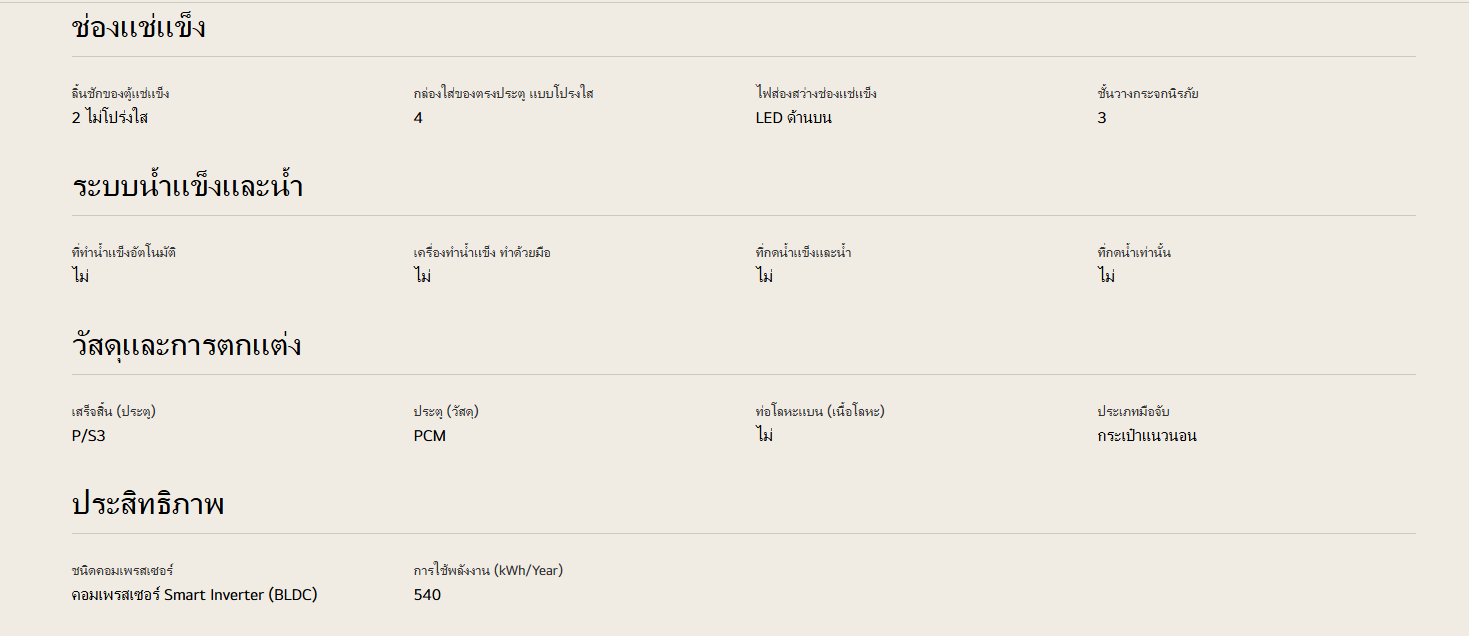The height and width of the screenshot is (636, 1469).
Task: Select the PCM door material value
Action: pos(430,435)
